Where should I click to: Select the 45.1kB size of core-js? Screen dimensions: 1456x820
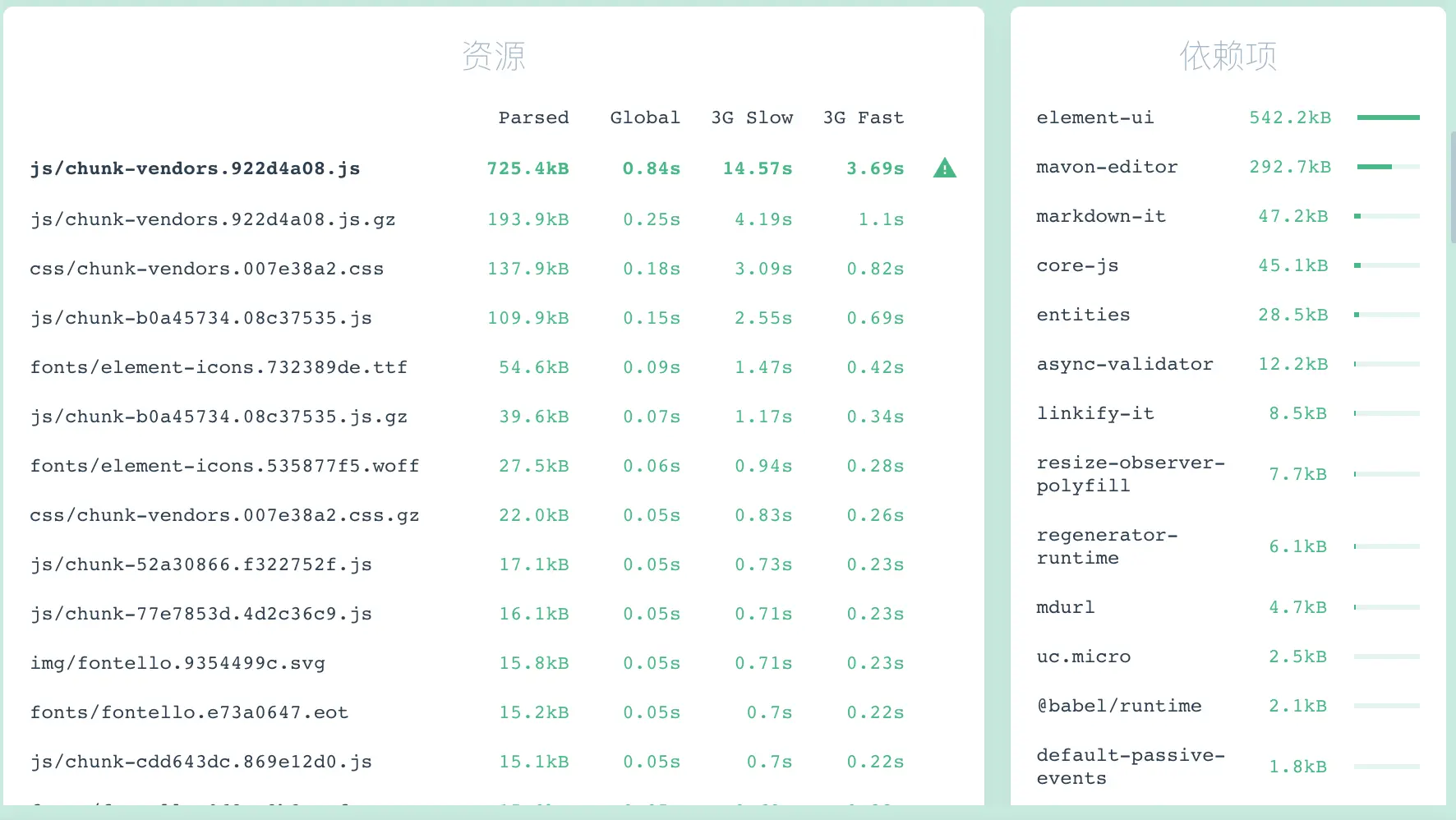tap(1293, 265)
